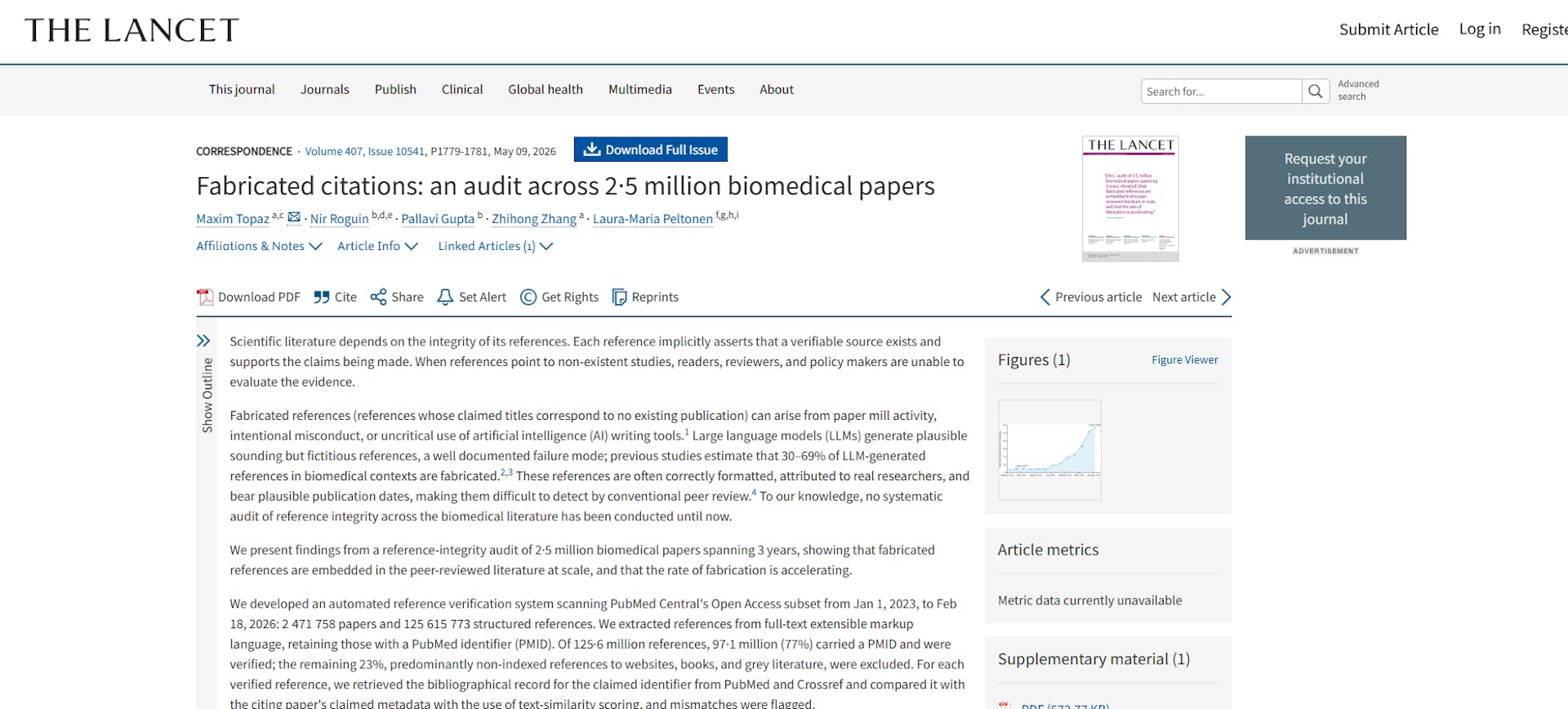Screen dimensions: 1568x709
Task: Click the search magnifier icon
Action: click(x=1315, y=91)
